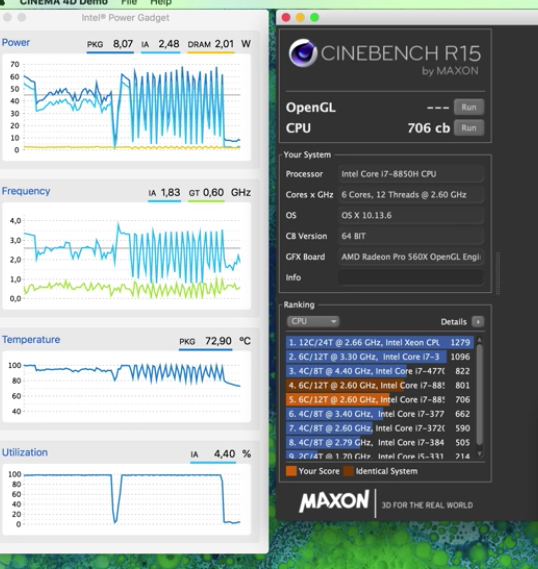This screenshot has width=538, height=569.
Task: Click the Frequency section heading
Action: pos(26,191)
